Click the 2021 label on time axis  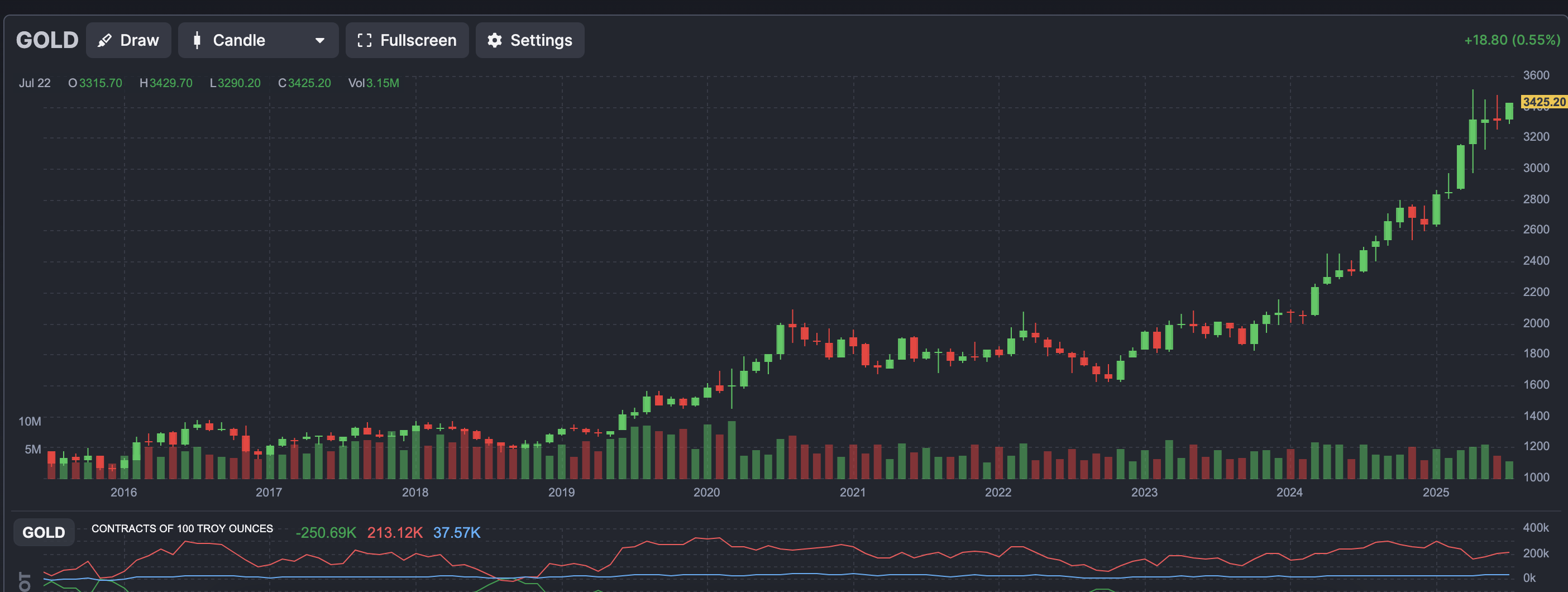tap(853, 492)
